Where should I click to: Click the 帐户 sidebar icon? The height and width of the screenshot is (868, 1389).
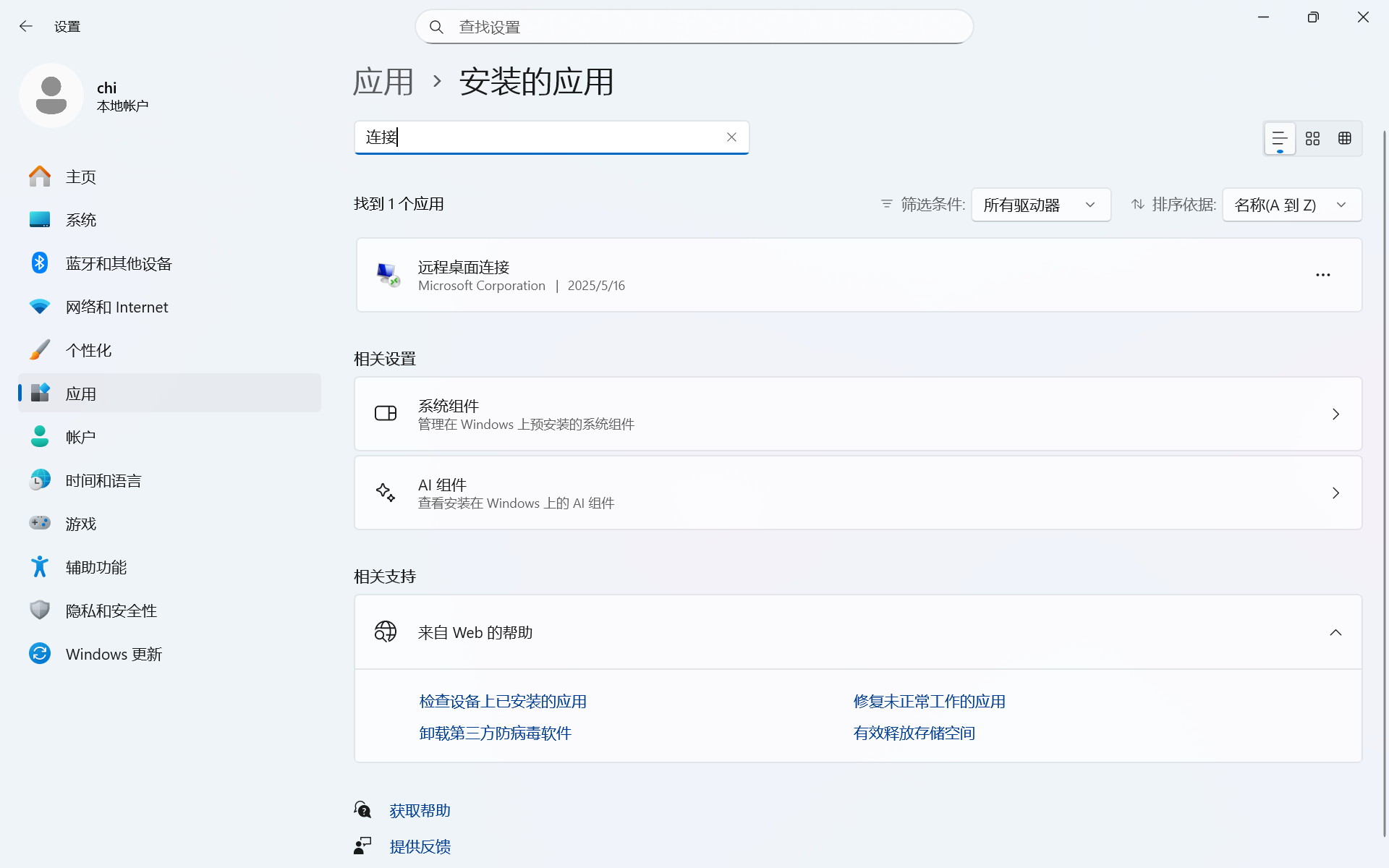(40, 437)
